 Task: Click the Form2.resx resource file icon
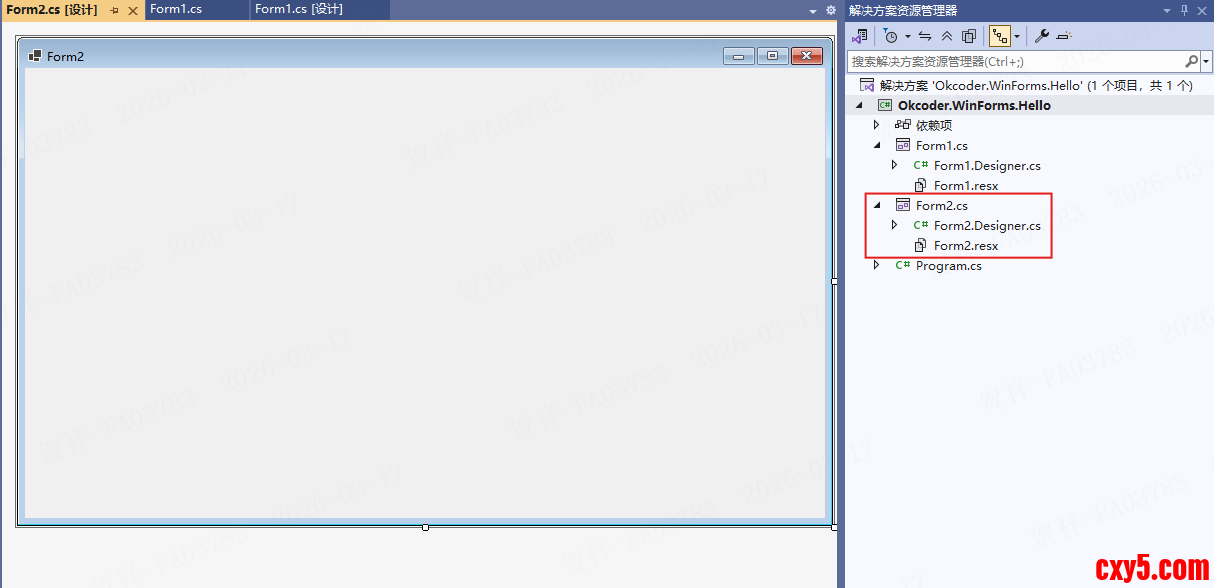coord(921,245)
